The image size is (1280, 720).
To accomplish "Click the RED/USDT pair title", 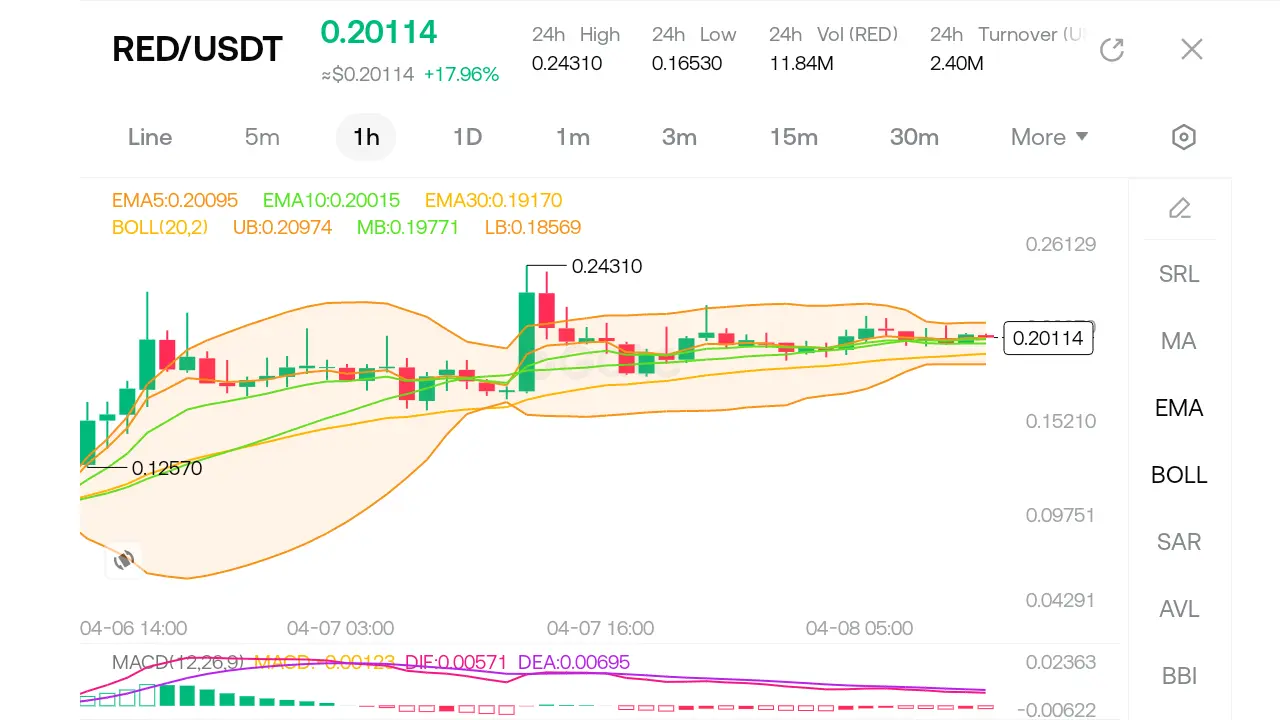I will tap(197, 49).
